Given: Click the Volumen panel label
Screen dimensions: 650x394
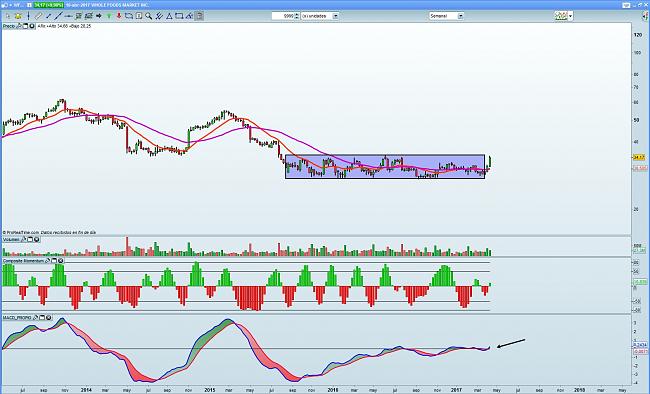Looking at the screenshot, I should [x=11, y=239].
